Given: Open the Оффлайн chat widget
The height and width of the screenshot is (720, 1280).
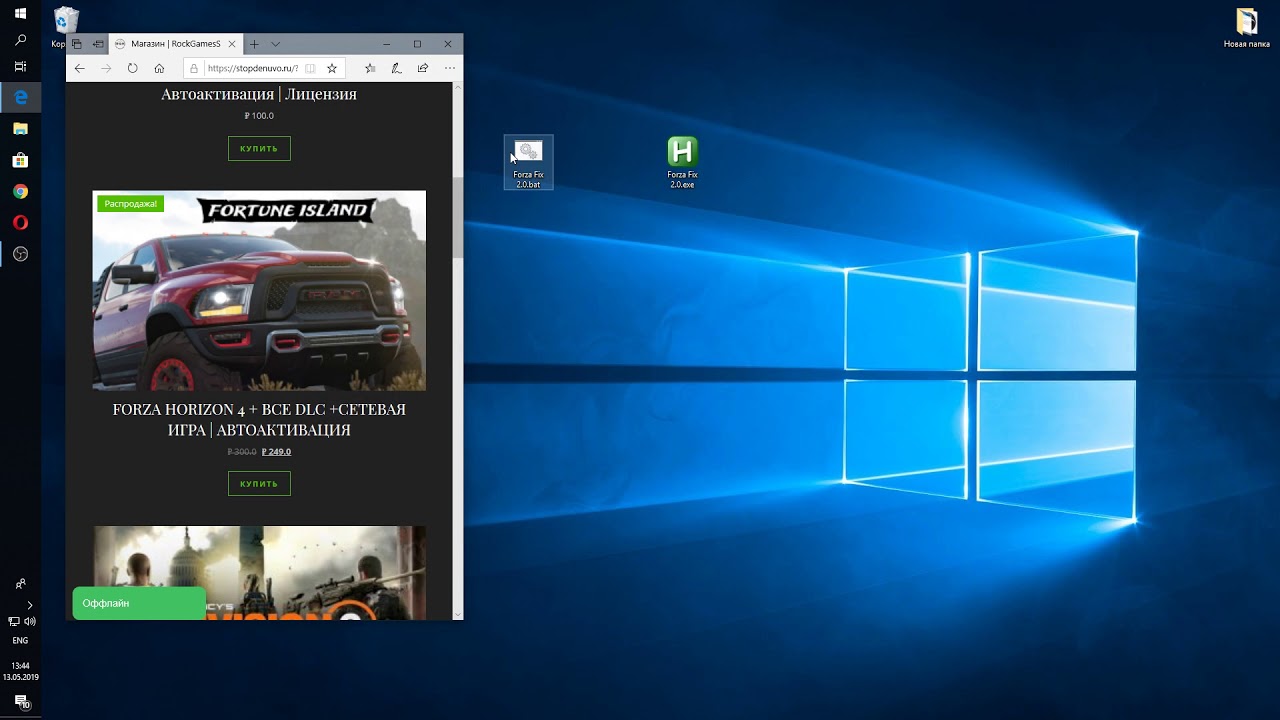Looking at the screenshot, I should click(x=139, y=603).
